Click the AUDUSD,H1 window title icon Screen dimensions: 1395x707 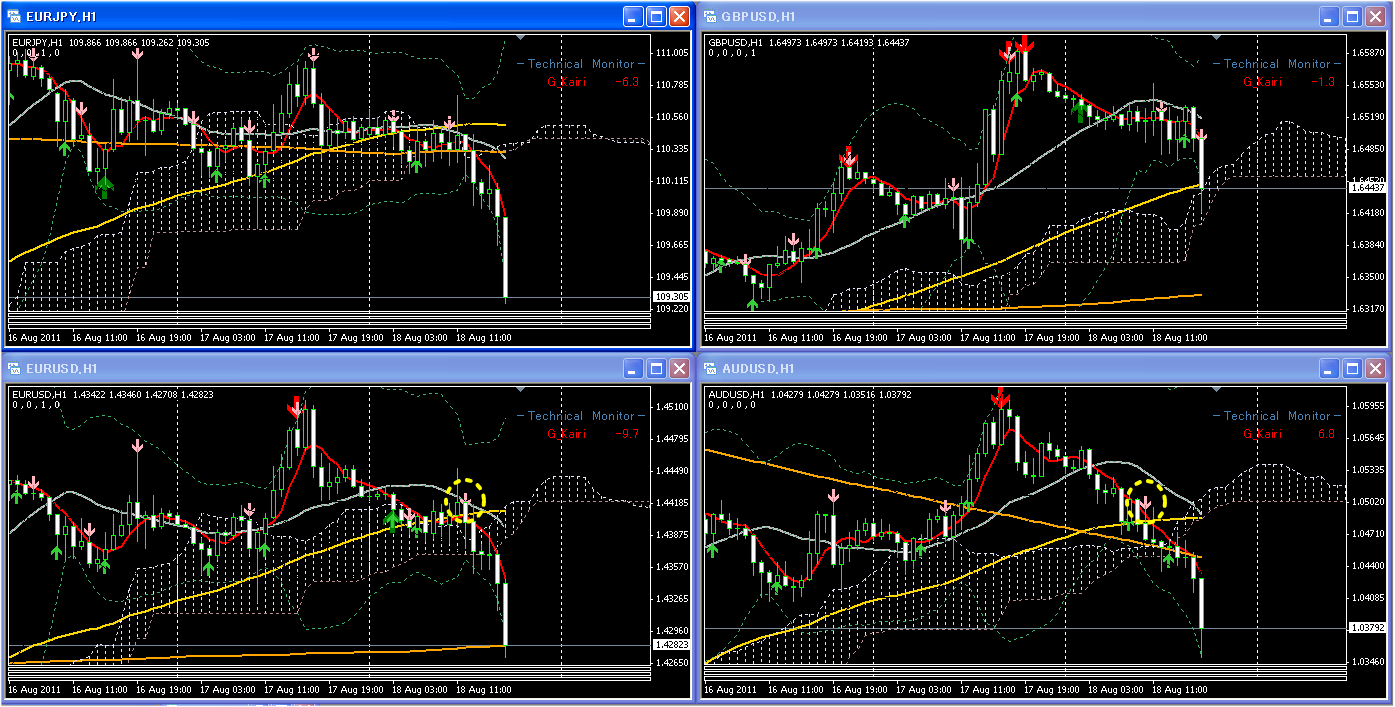711,369
